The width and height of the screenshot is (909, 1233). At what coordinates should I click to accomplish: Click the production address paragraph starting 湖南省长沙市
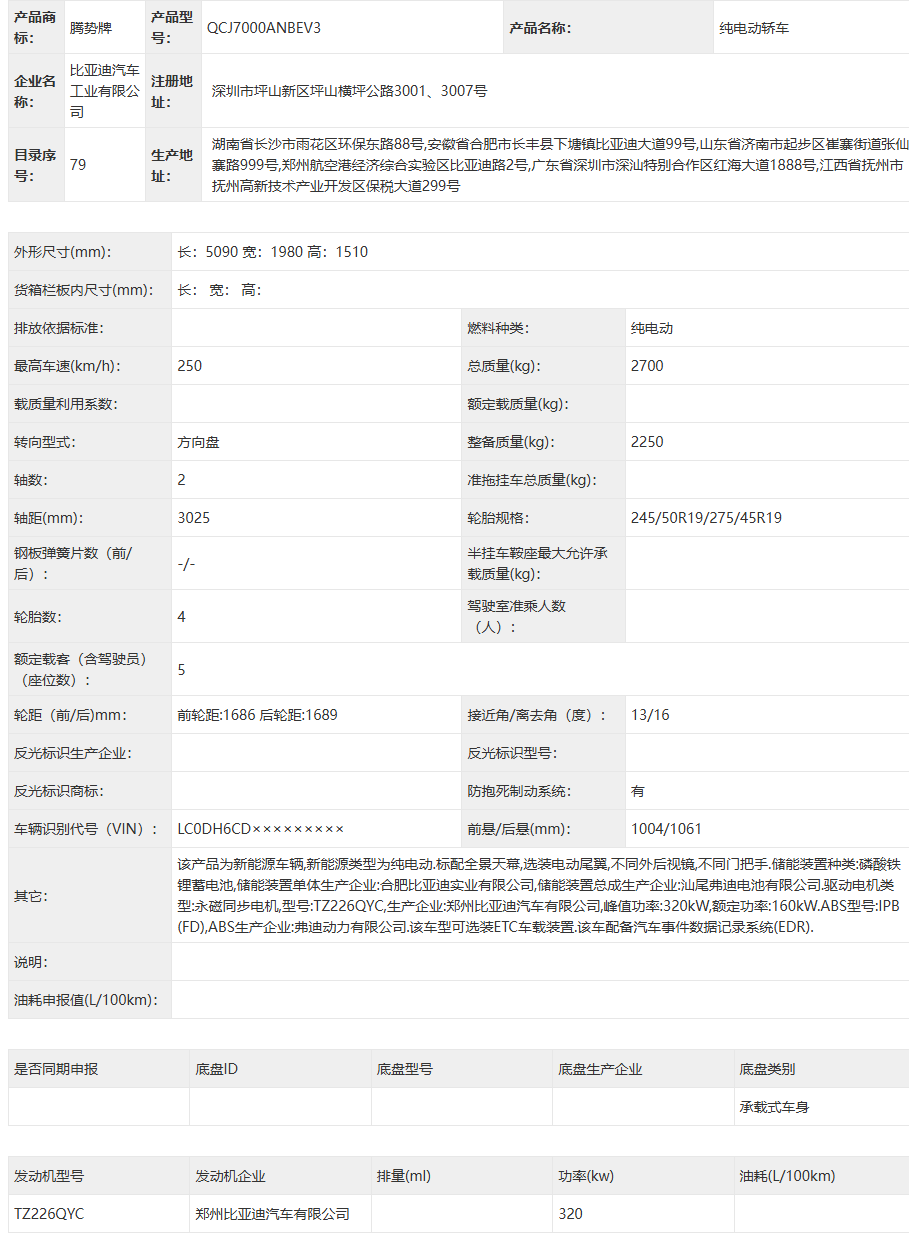coord(560,165)
